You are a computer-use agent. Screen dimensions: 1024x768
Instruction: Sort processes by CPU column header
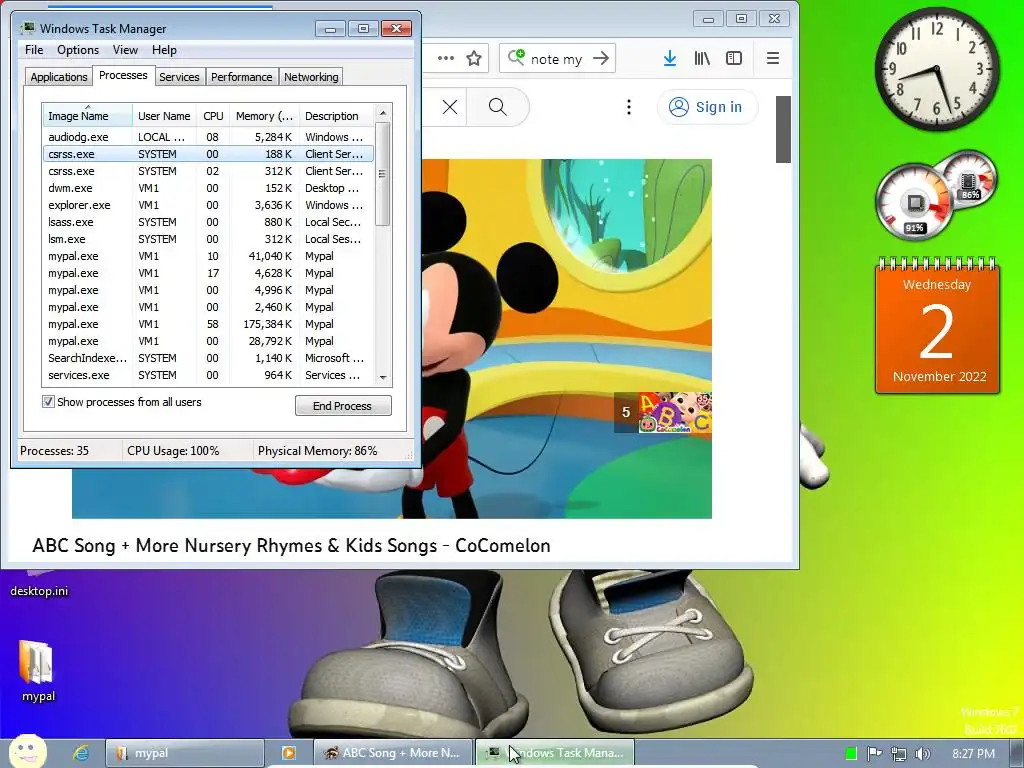pos(213,116)
